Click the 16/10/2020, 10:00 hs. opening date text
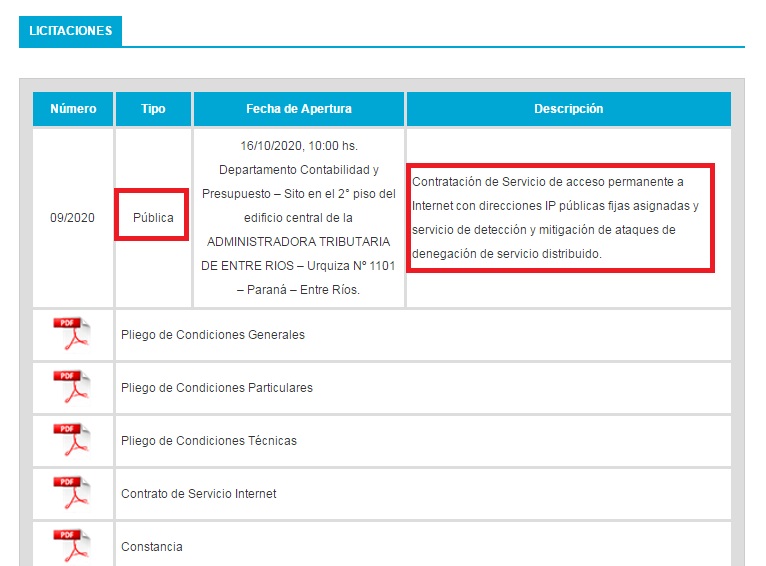This screenshot has width=766, height=566. (299, 146)
